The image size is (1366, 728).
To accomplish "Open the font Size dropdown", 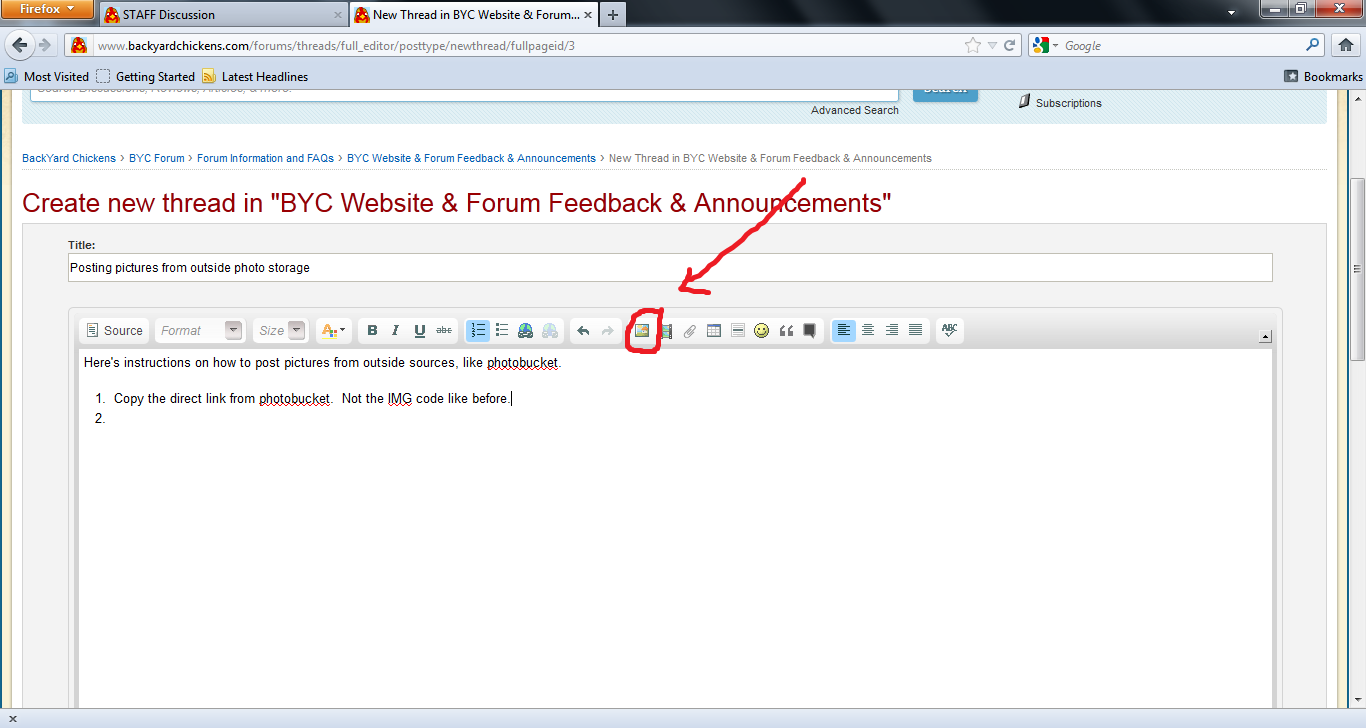I will [281, 331].
